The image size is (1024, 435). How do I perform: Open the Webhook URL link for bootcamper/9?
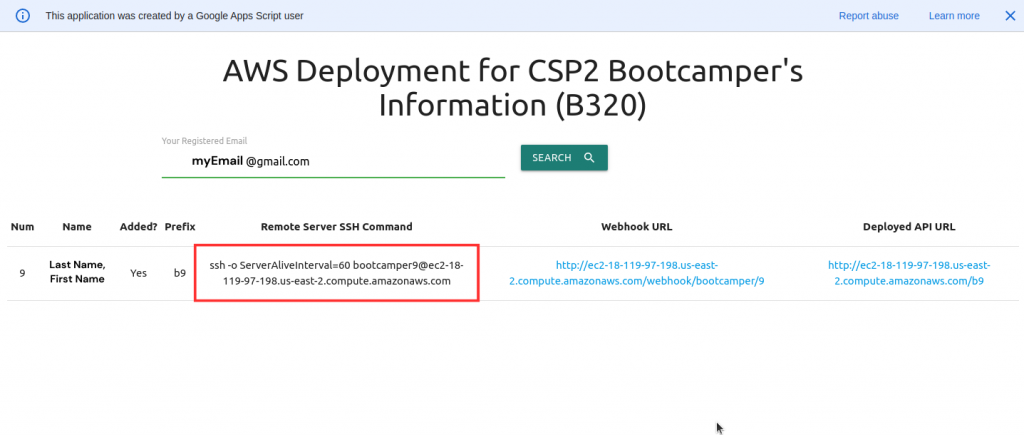(x=637, y=273)
